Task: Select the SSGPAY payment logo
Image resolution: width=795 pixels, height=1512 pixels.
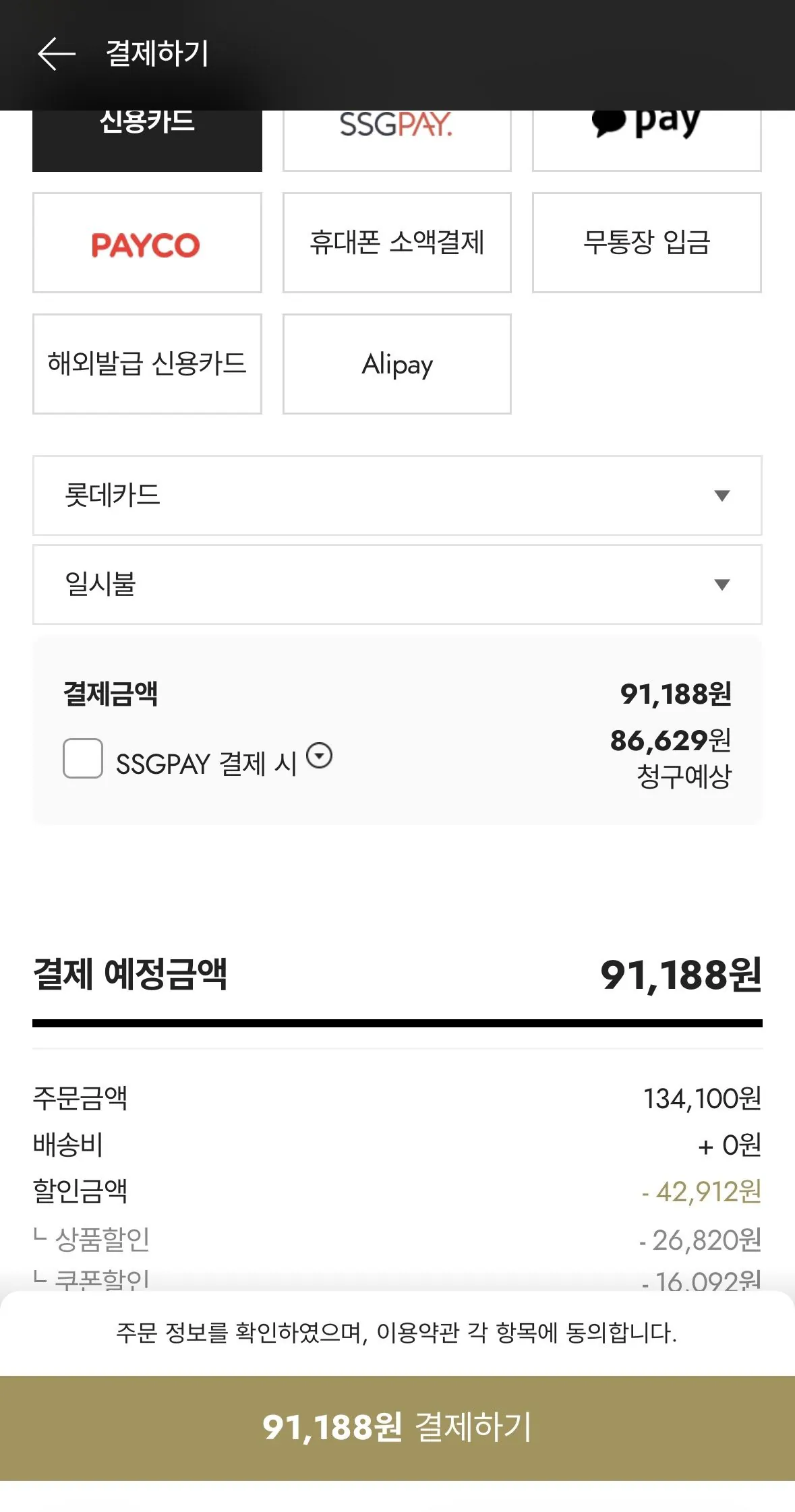Action: [x=396, y=128]
